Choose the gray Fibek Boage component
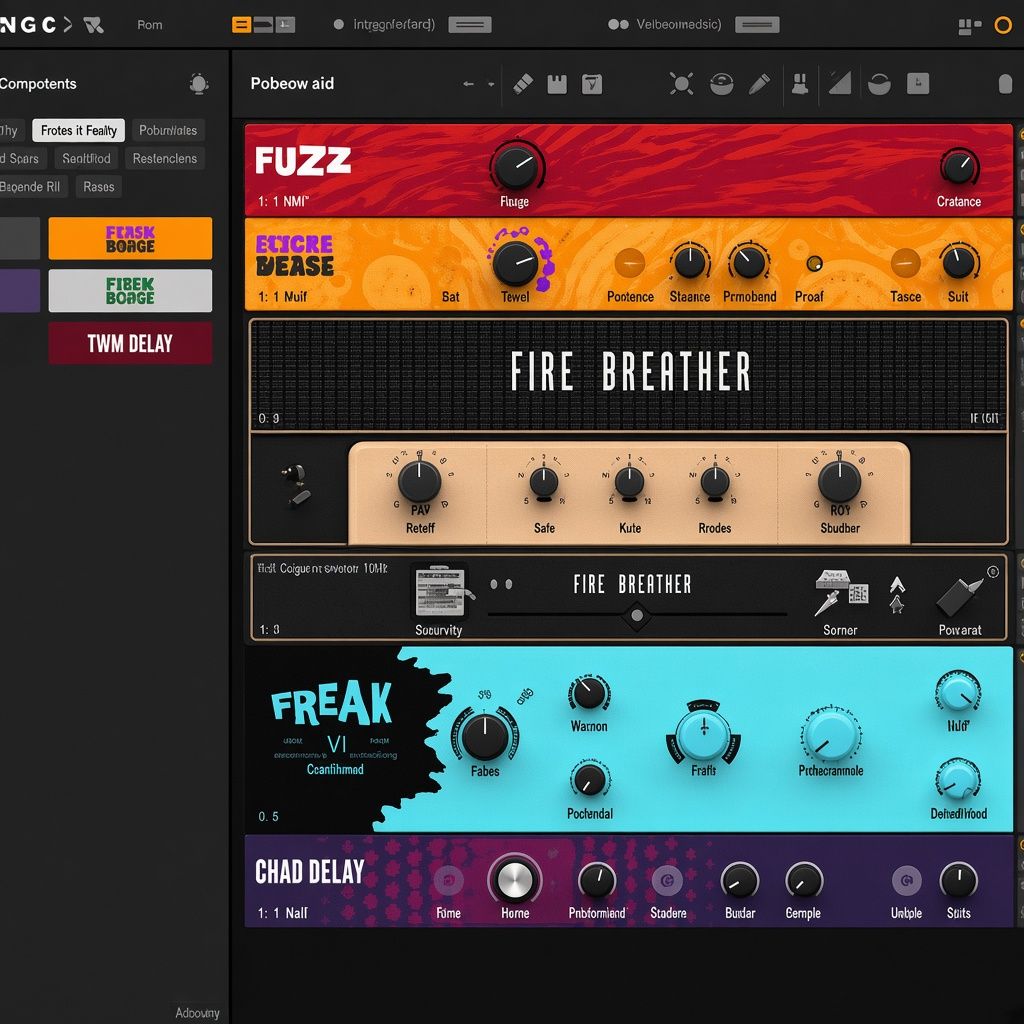The height and width of the screenshot is (1024, 1024). point(130,291)
